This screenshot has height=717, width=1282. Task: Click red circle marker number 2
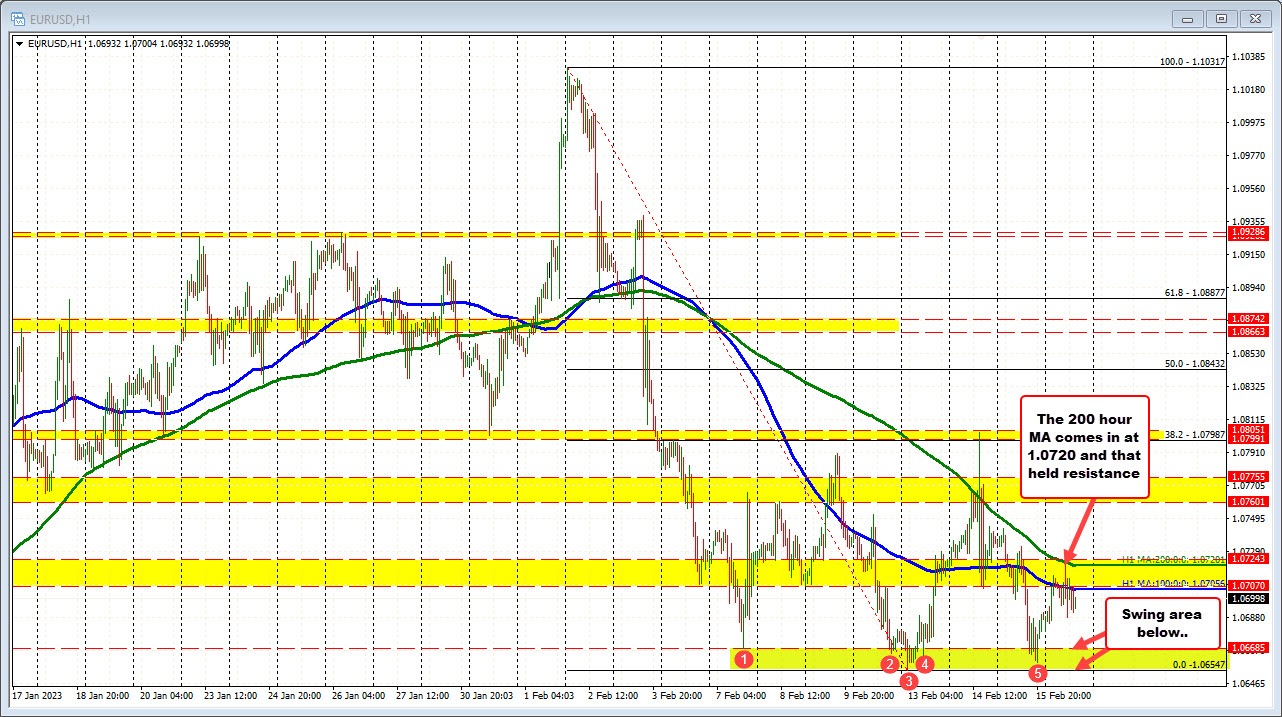pyautogui.click(x=889, y=663)
